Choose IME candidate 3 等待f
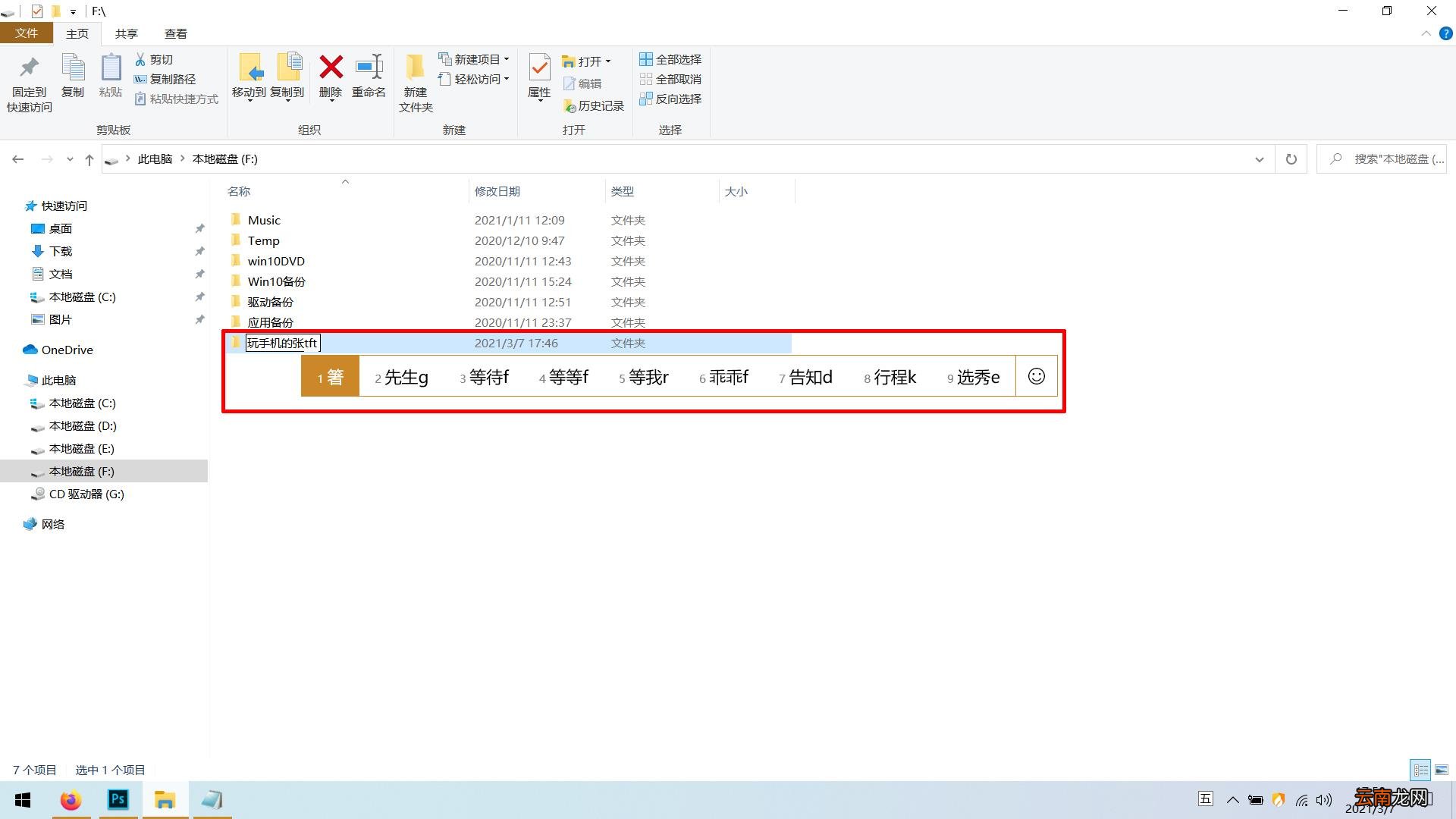 point(484,377)
